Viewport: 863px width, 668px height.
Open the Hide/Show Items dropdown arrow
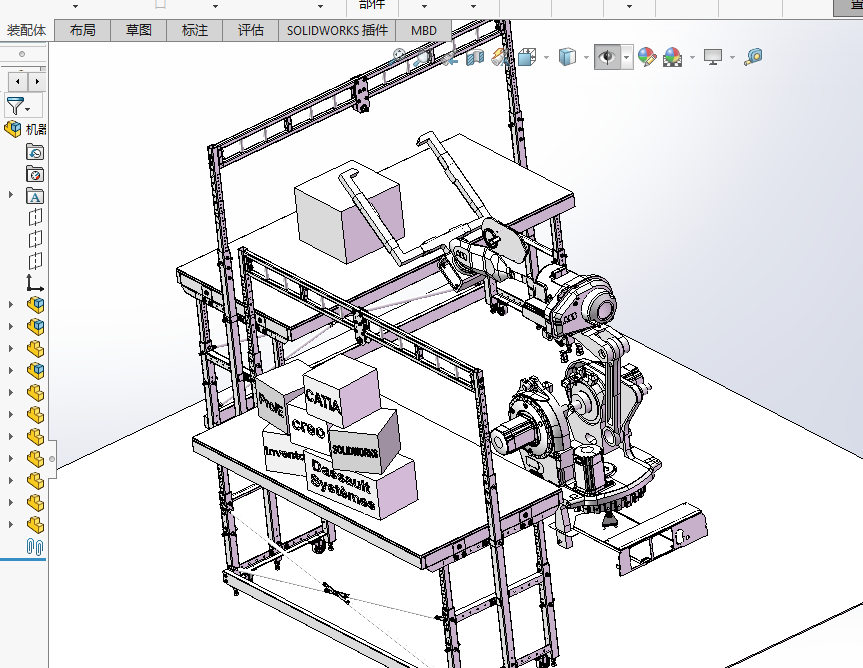627,58
